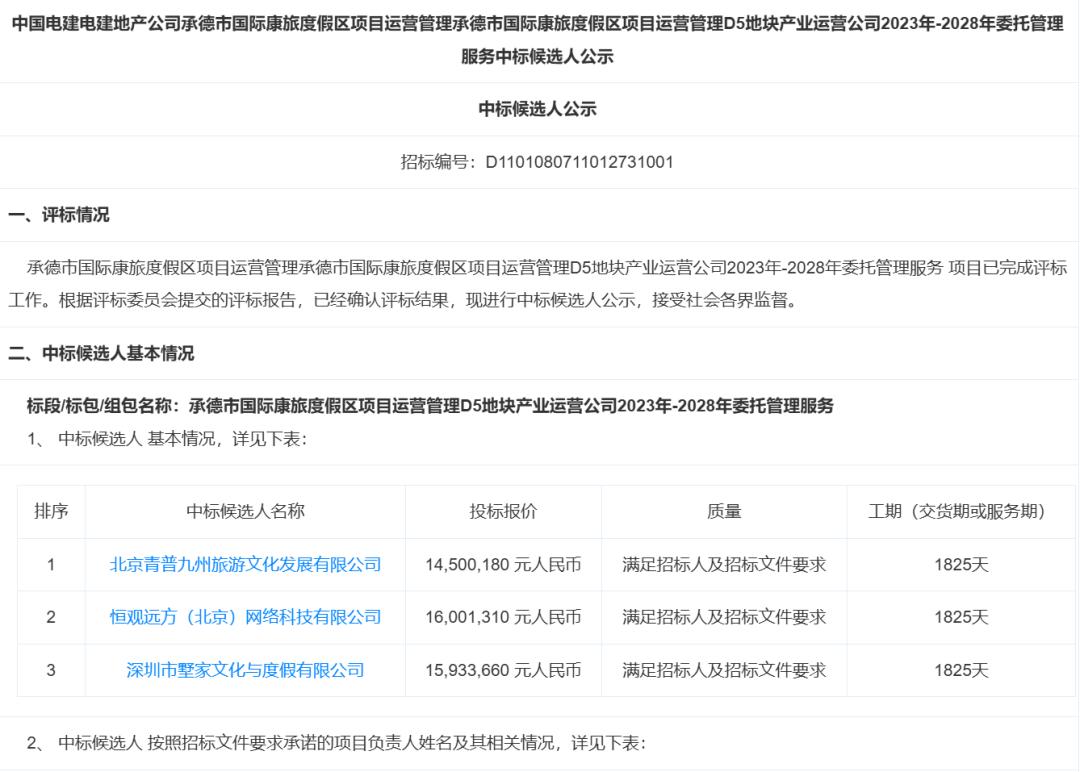
Task: Click the 质量 column header
Action: (x=724, y=511)
